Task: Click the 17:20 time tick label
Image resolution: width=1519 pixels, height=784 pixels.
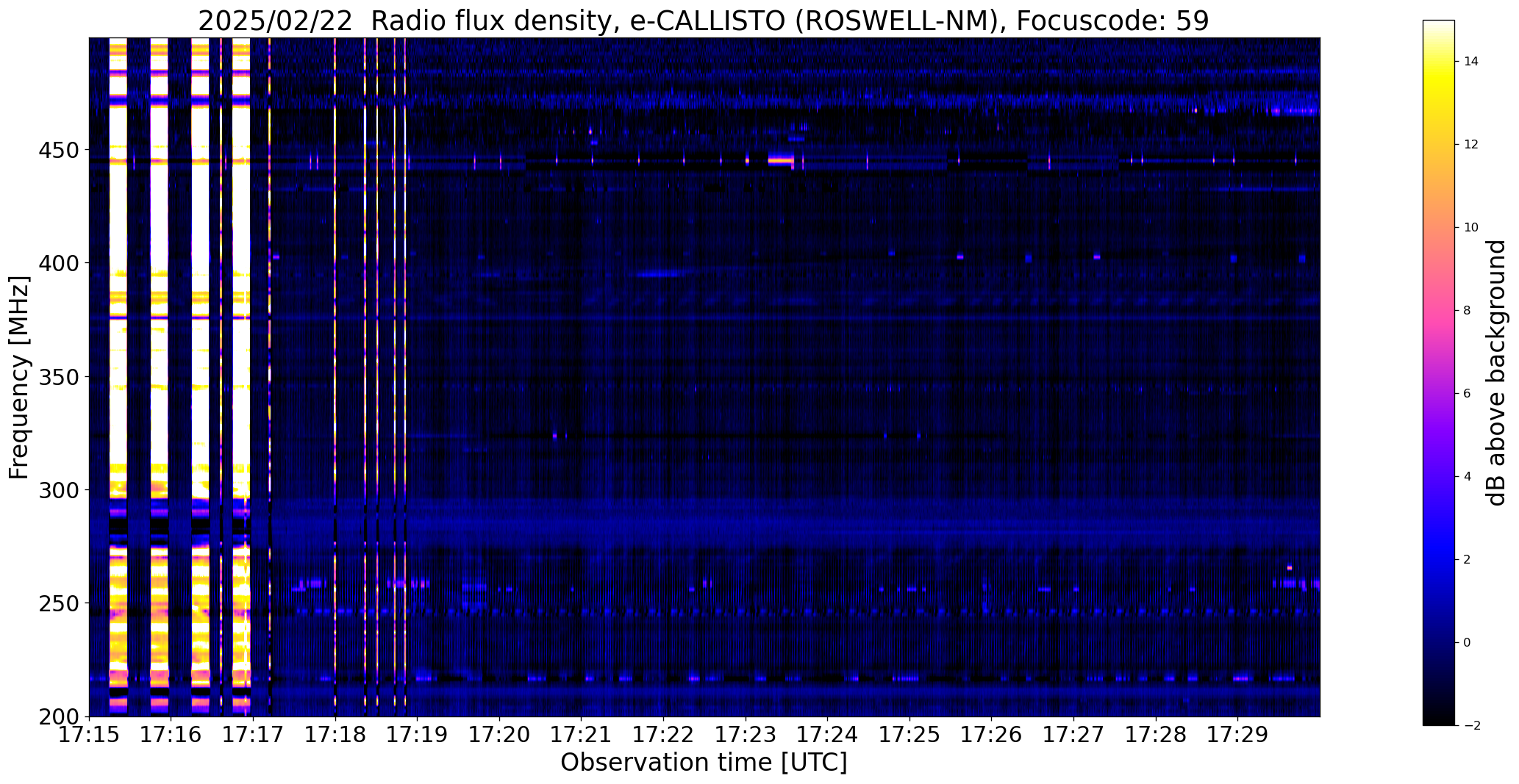Action: [500, 735]
